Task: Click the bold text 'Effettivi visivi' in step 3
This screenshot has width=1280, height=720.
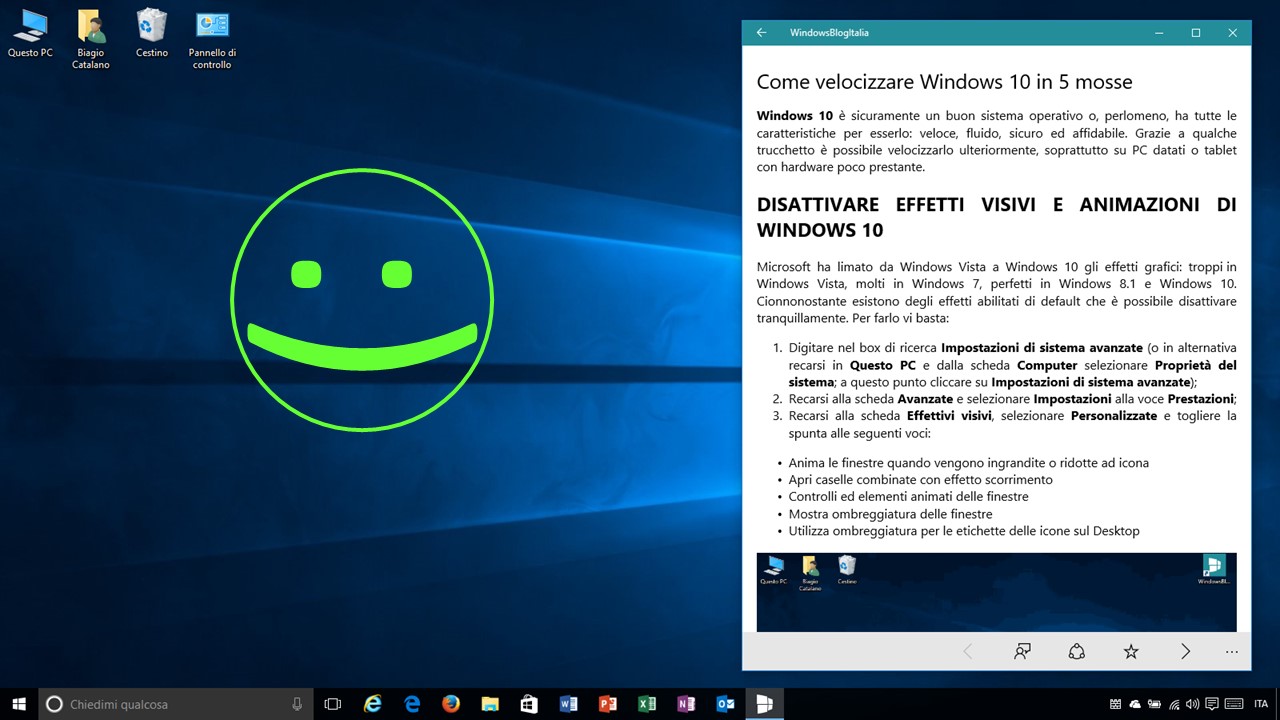Action: pos(949,416)
